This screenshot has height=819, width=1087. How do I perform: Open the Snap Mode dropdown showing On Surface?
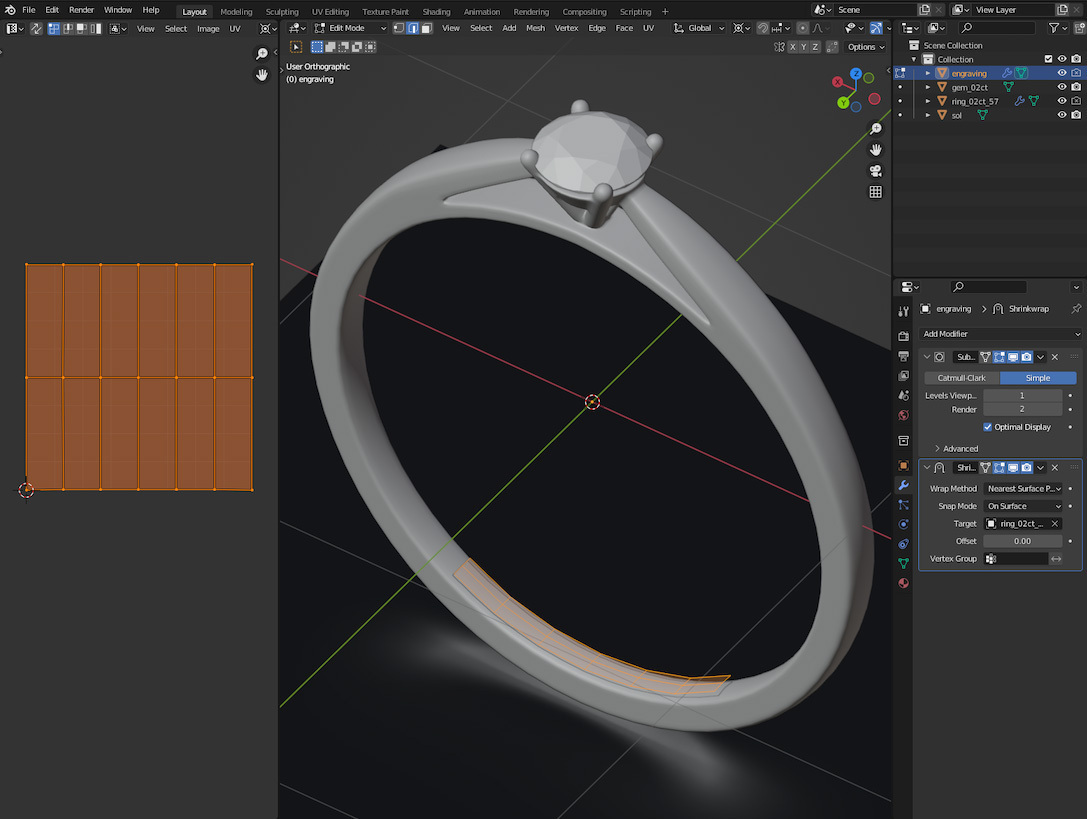tap(1024, 506)
